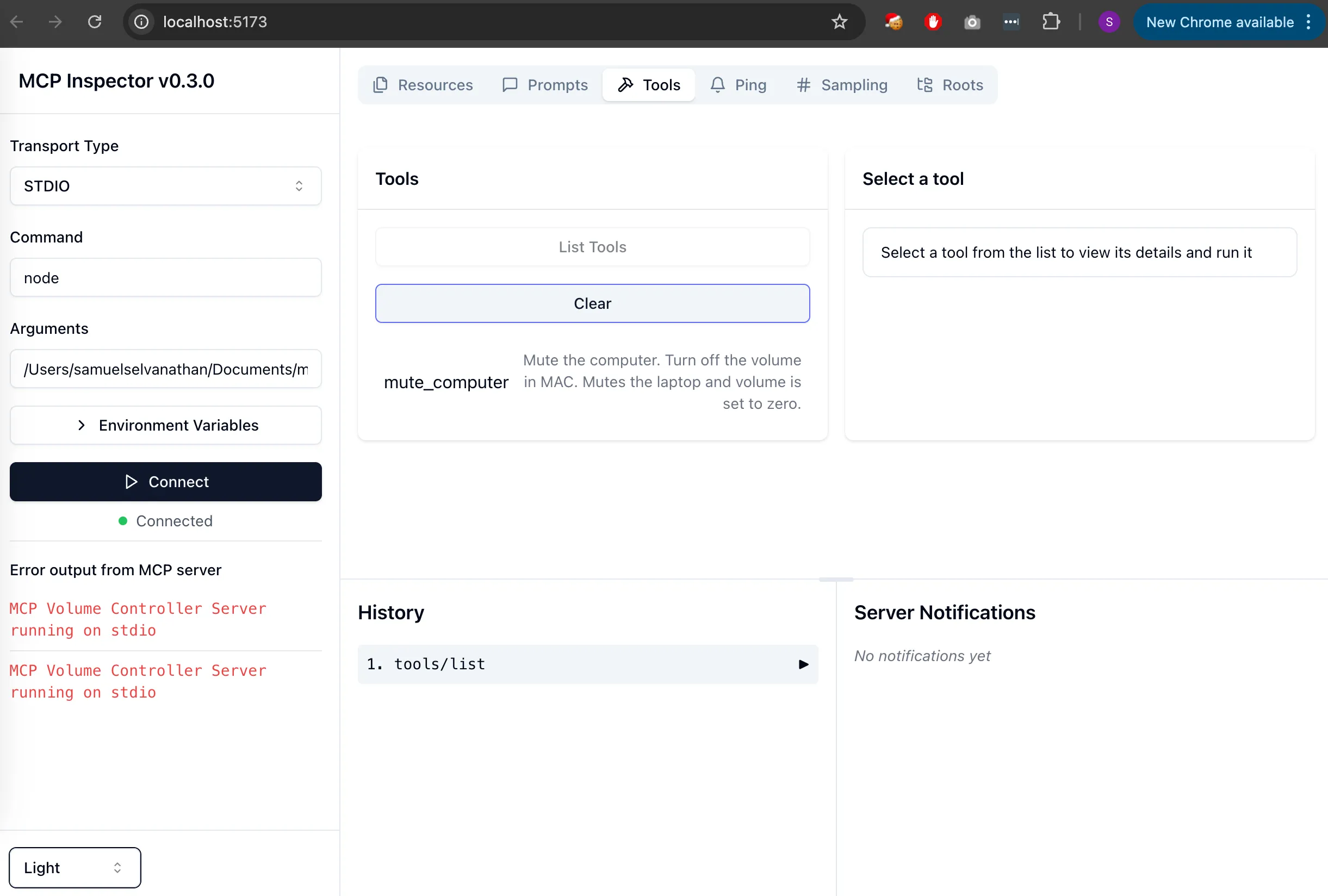
Task: Click the Command input field containing node
Action: (x=166, y=278)
